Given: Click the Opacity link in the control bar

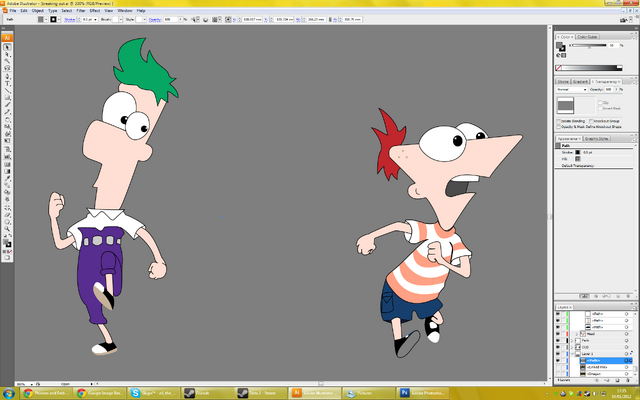Looking at the screenshot, I should click(155, 20).
